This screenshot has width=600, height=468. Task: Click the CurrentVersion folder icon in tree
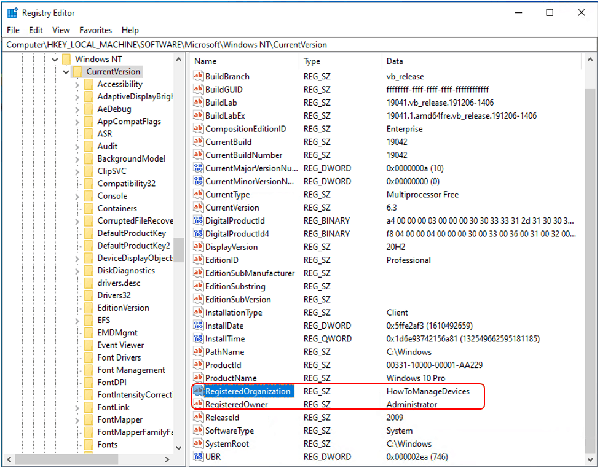click(77, 72)
